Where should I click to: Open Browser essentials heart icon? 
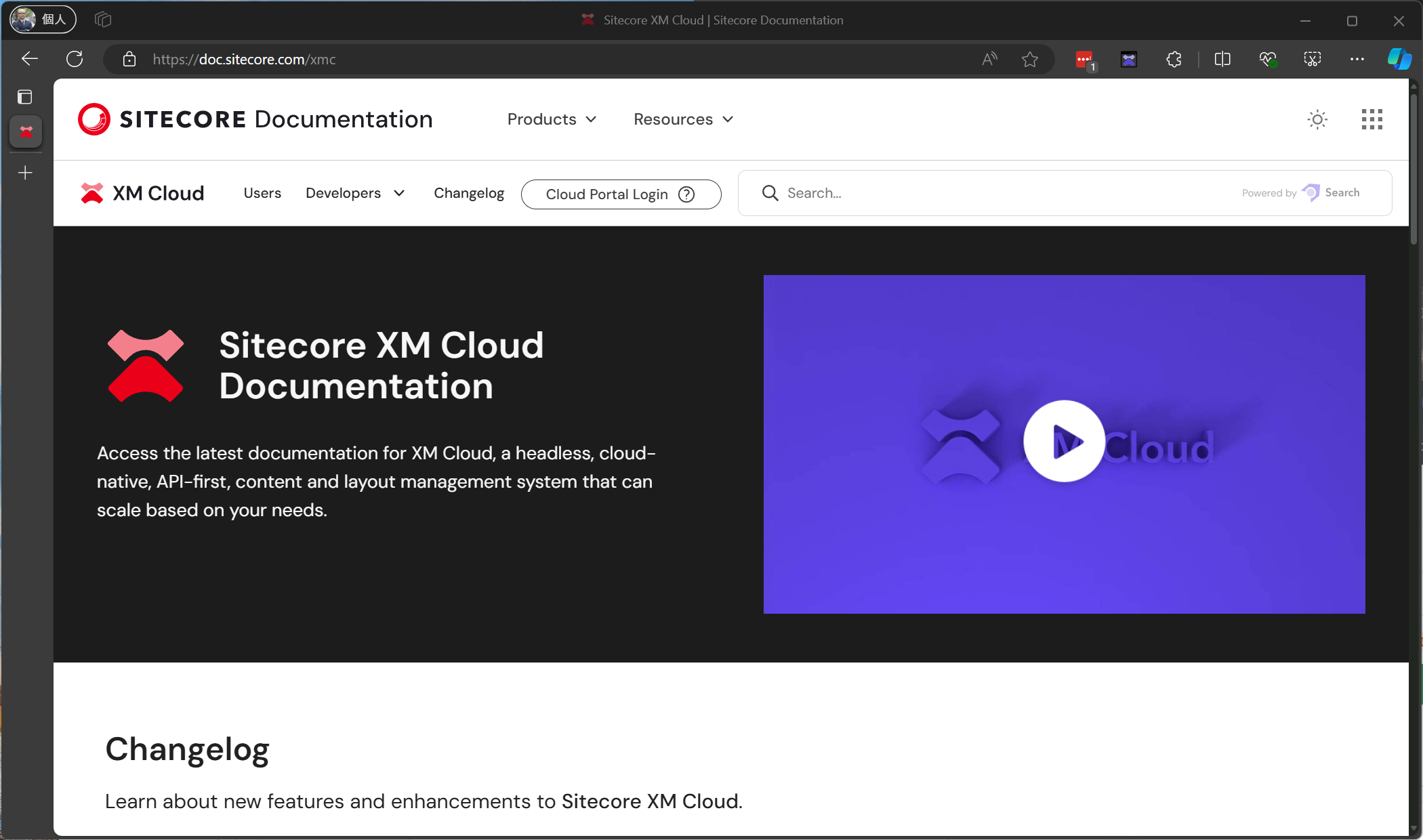[1268, 59]
